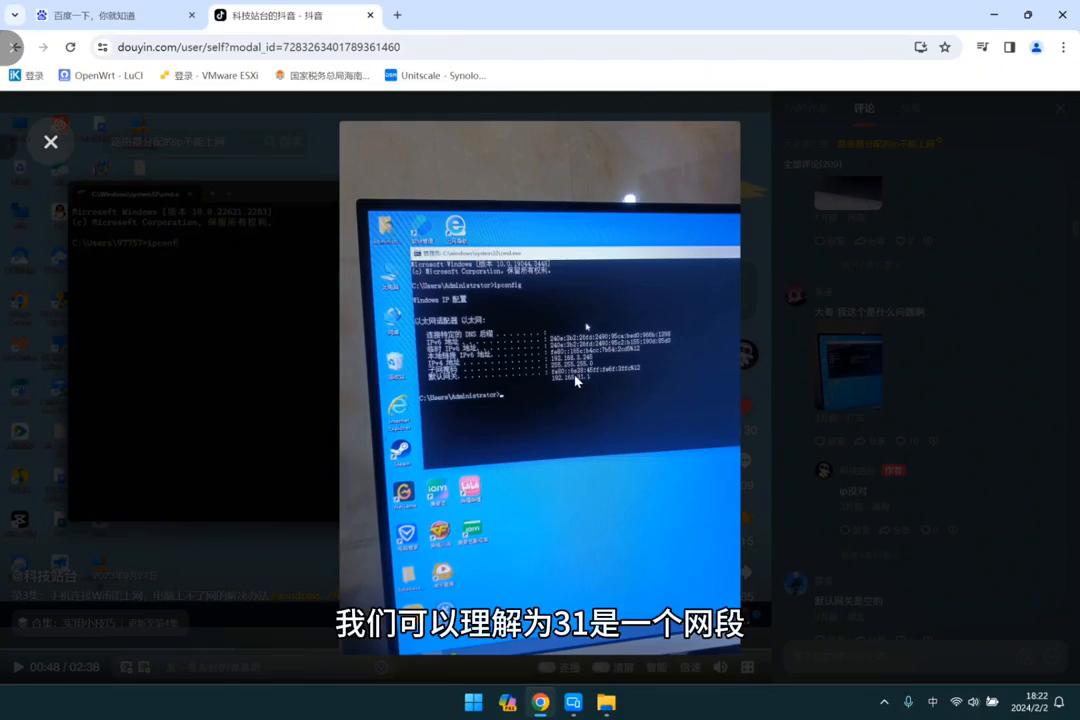Expand the tab search dropdown arrow
This screenshot has height=720, width=1080.
pos(14,15)
